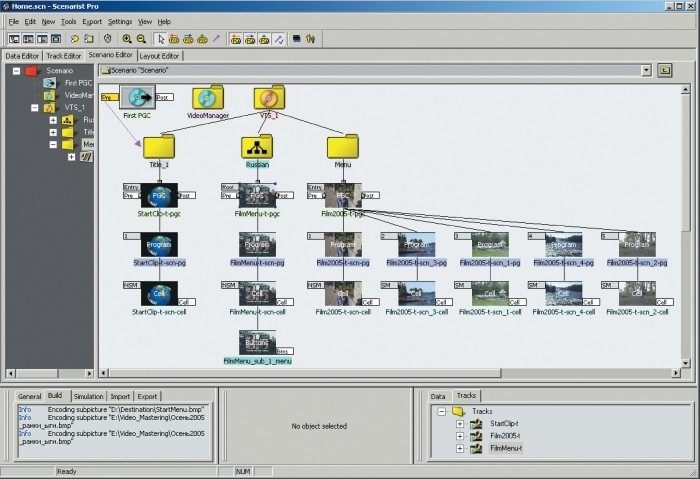This screenshot has height=479, width=700.
Task: Click the Zoom Out magnifier icon
Action: click(141, 39)
